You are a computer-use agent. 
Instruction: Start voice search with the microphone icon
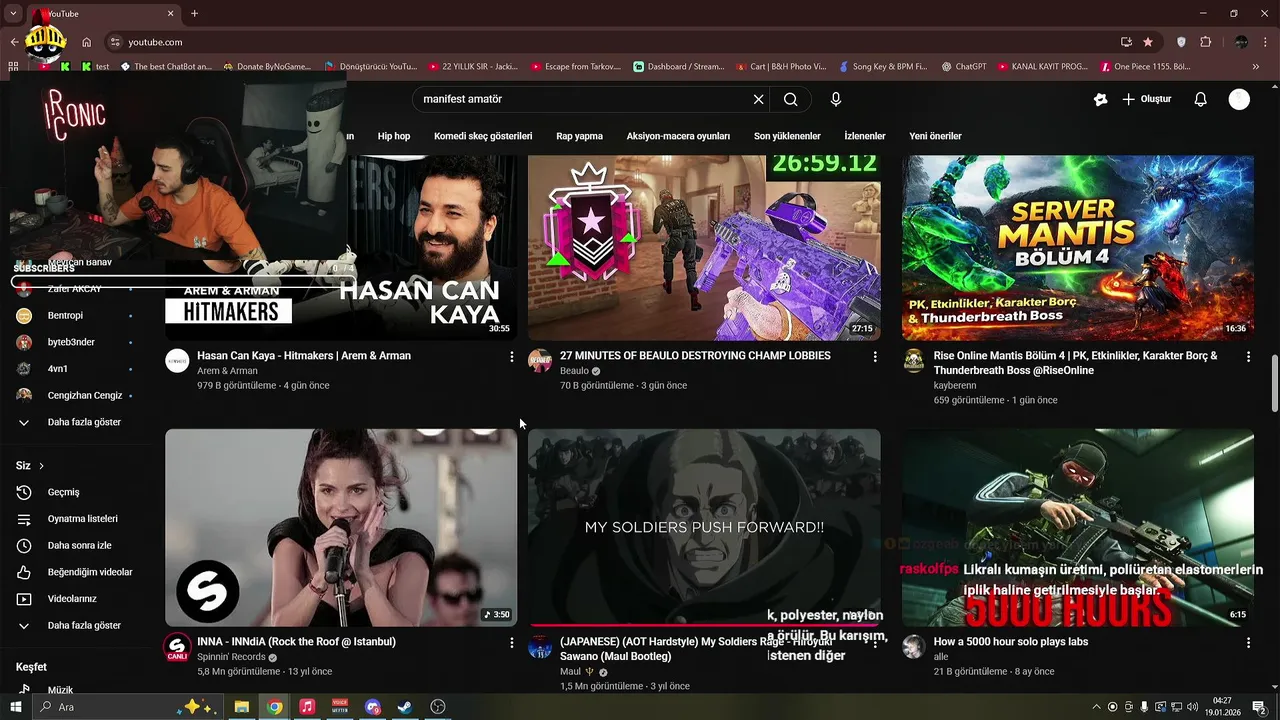point(836,99)
